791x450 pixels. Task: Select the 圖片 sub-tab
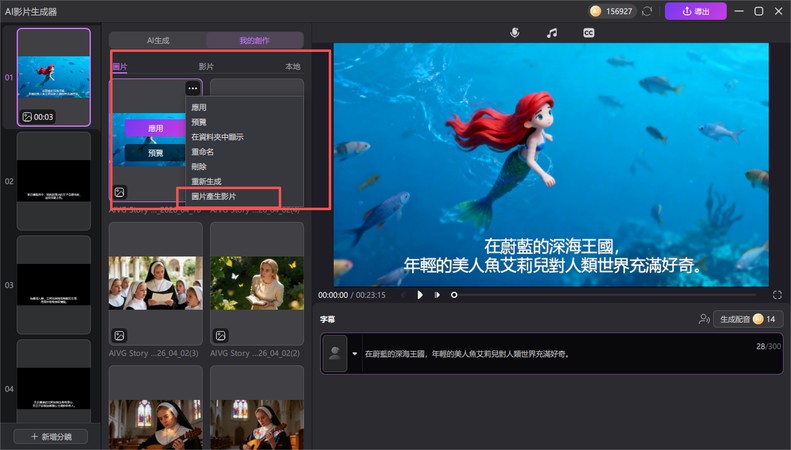[120, 67]
